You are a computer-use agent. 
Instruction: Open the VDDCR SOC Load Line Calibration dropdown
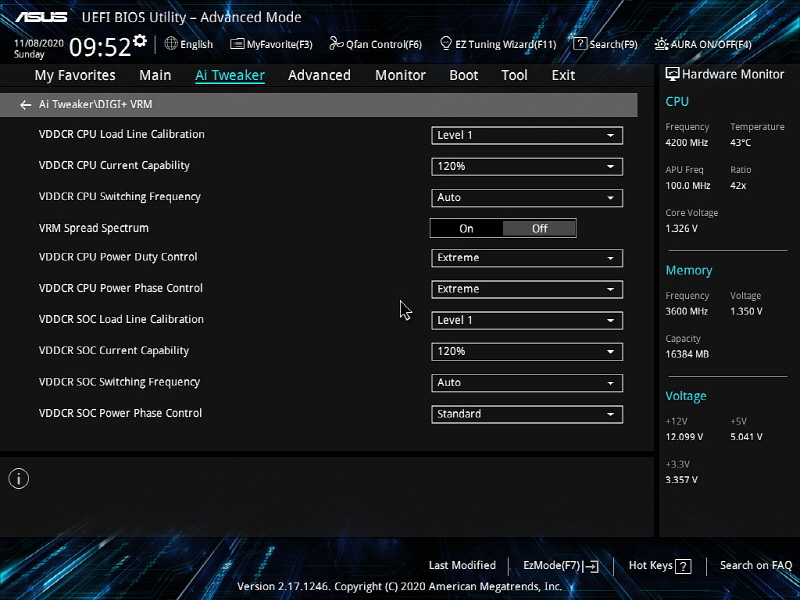tap(527, 320)
